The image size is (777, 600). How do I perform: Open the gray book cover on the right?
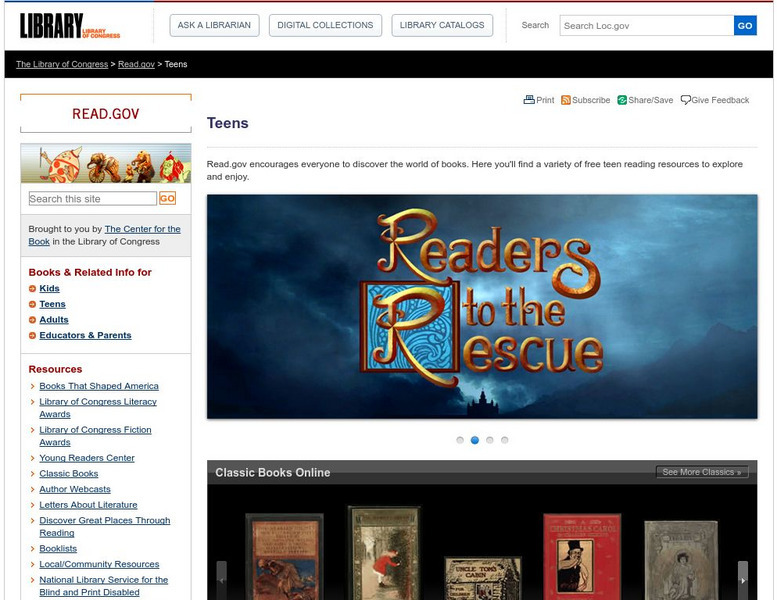tap(681, 560)
